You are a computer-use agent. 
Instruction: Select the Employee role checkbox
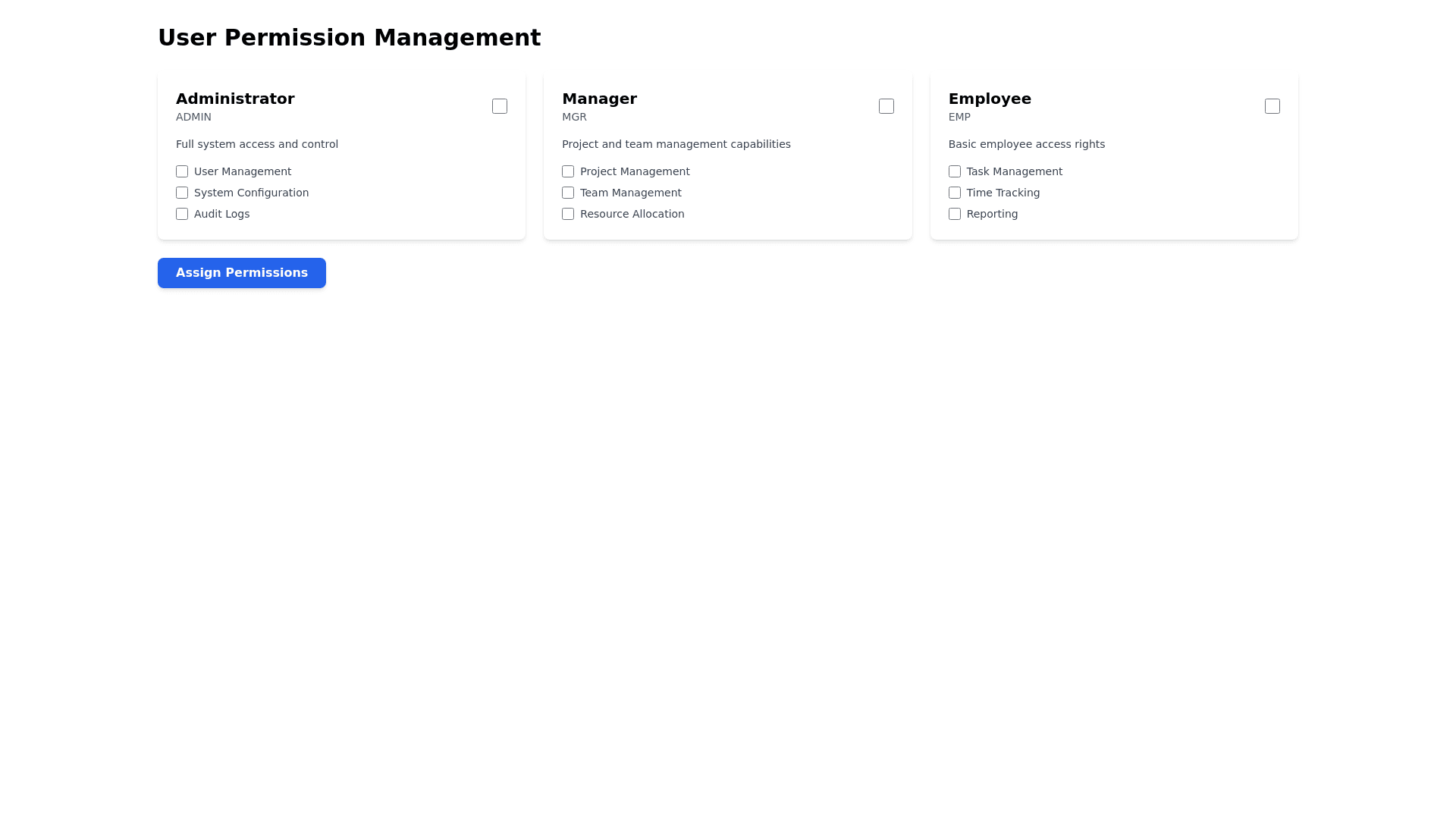1272,106
